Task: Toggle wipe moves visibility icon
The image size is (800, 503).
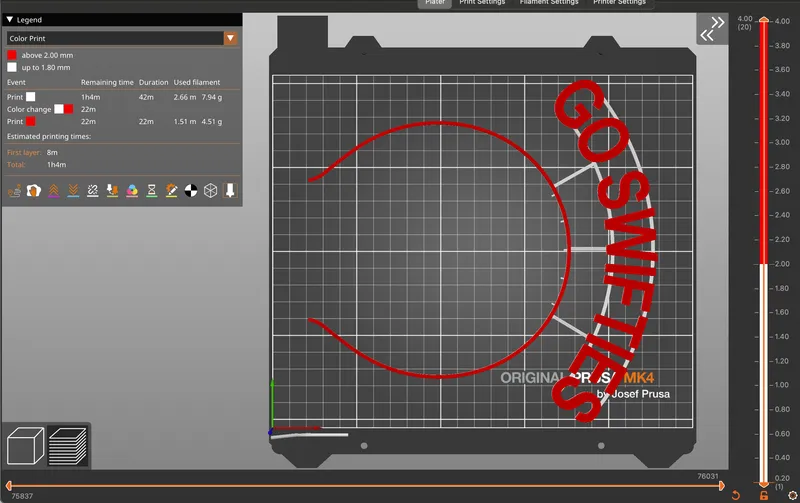Action: point(34,191)
